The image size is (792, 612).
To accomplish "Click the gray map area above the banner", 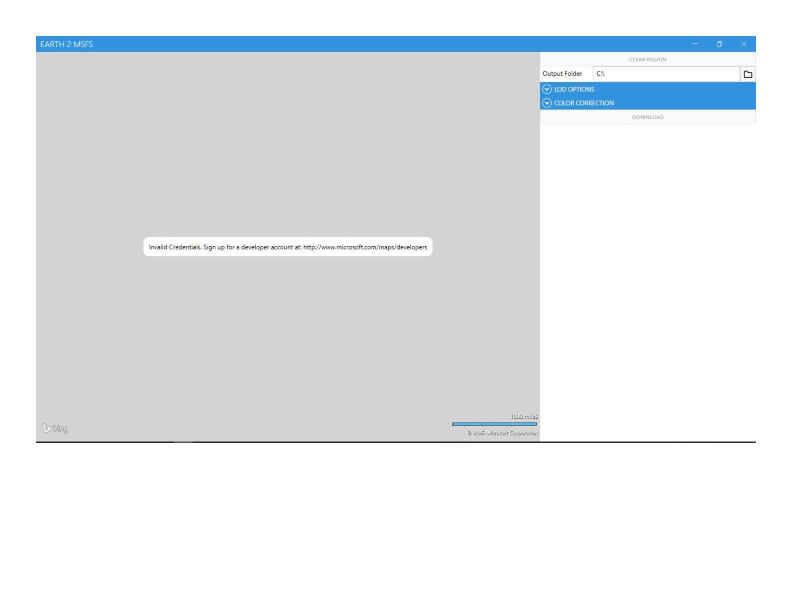I will click(288, 150).
